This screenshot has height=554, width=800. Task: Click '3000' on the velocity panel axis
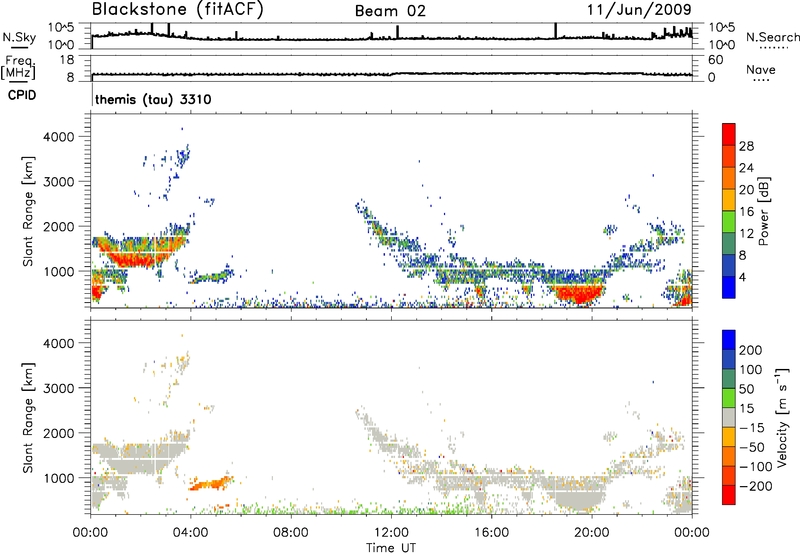59,388
